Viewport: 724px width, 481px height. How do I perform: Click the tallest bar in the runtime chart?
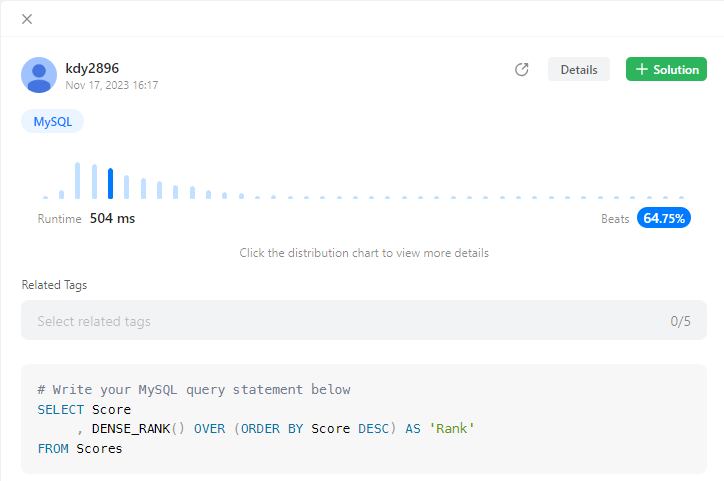click(78, 180)
